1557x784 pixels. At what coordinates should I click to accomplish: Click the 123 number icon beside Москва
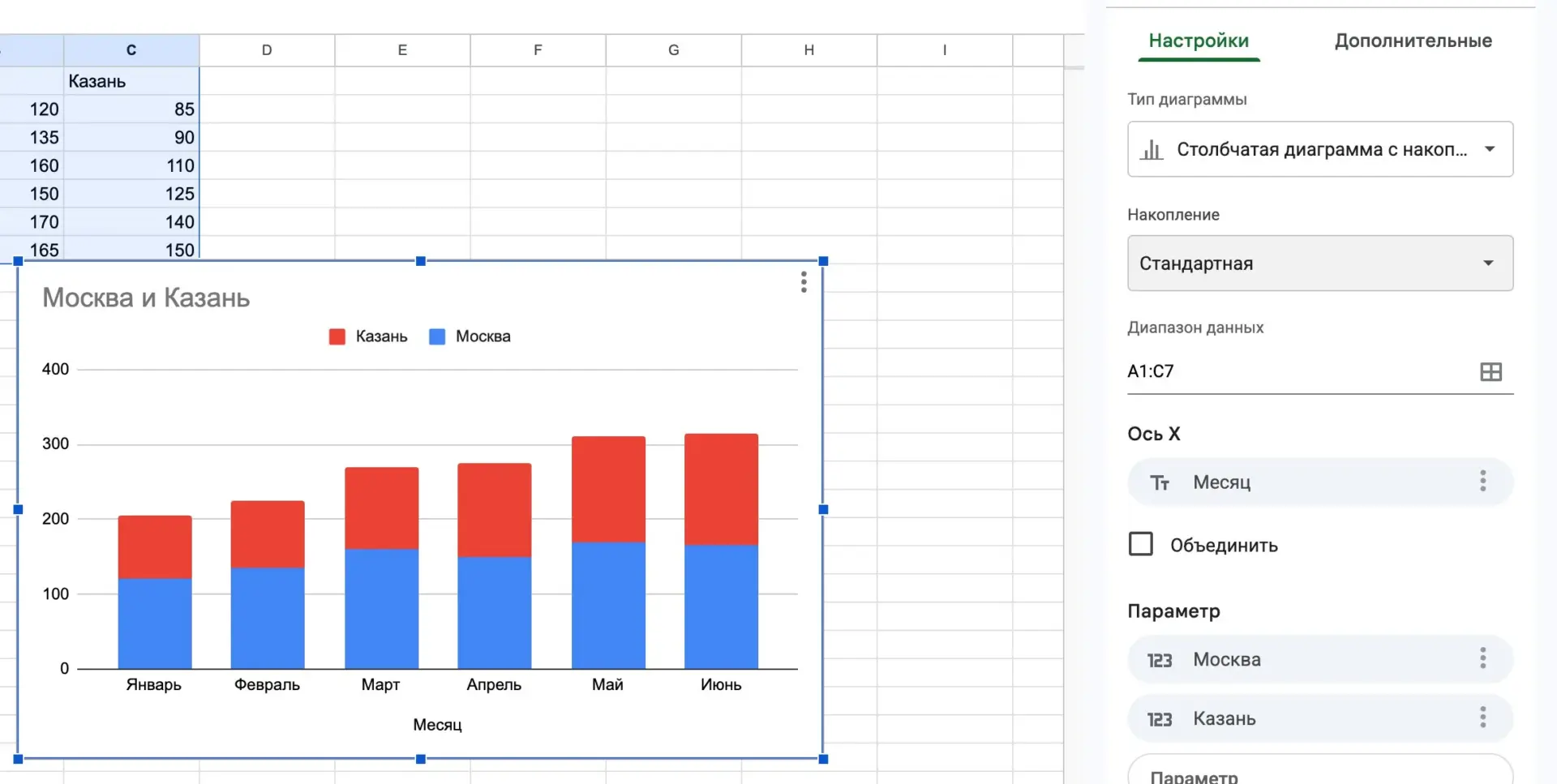pyautogui.click(x=1160, y=660)
